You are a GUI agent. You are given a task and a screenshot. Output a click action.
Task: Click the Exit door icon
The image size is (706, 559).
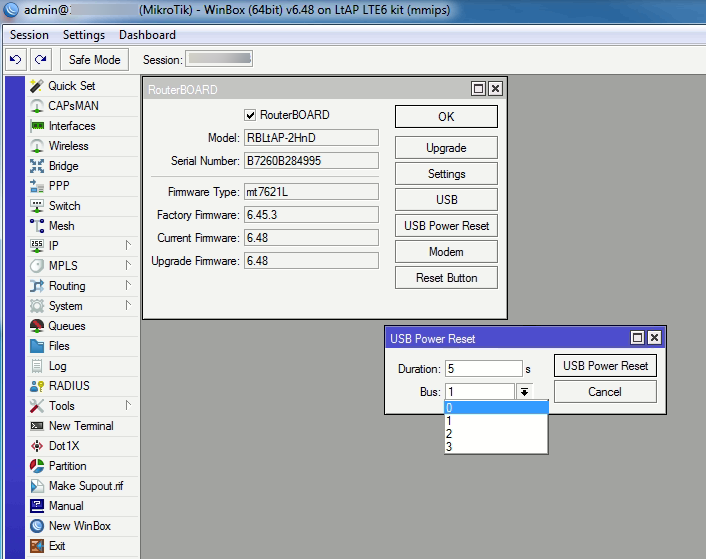[x=37, y=545]
